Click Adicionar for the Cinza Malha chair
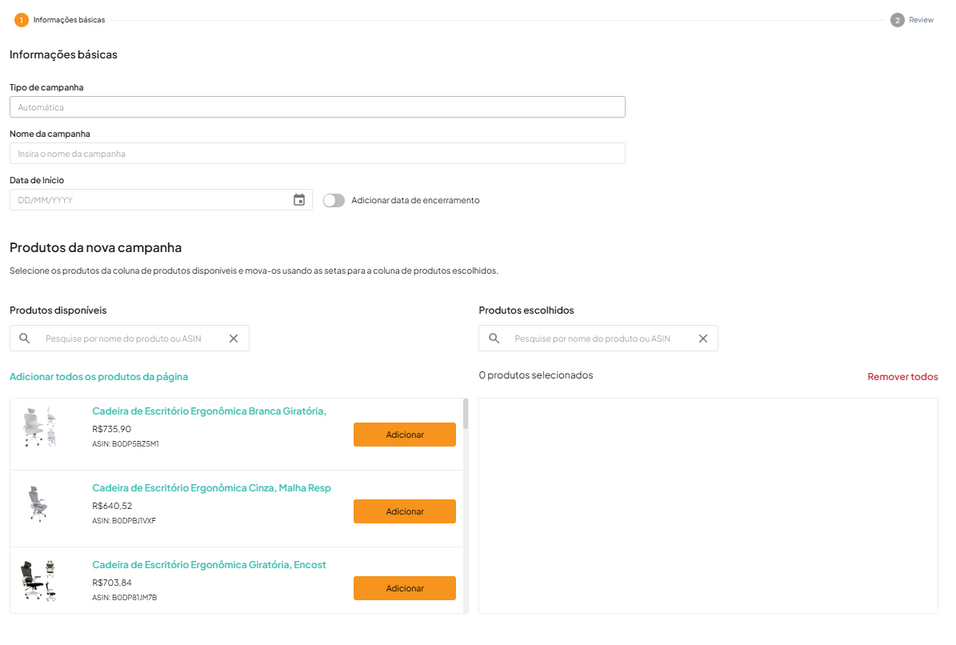Screen dimensions: 956x645 (x=404, y=511)
